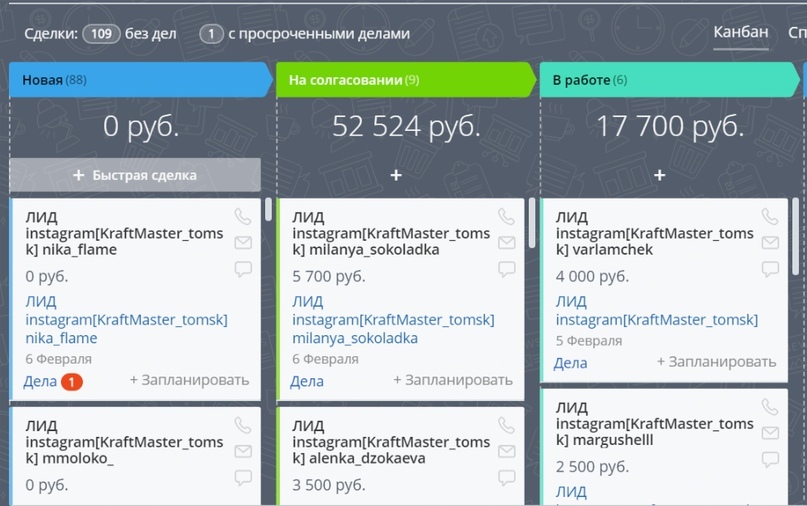Click envelope icon on varlamchek card
This screenshot has height=506, width=807.
[x=770, y=242]
